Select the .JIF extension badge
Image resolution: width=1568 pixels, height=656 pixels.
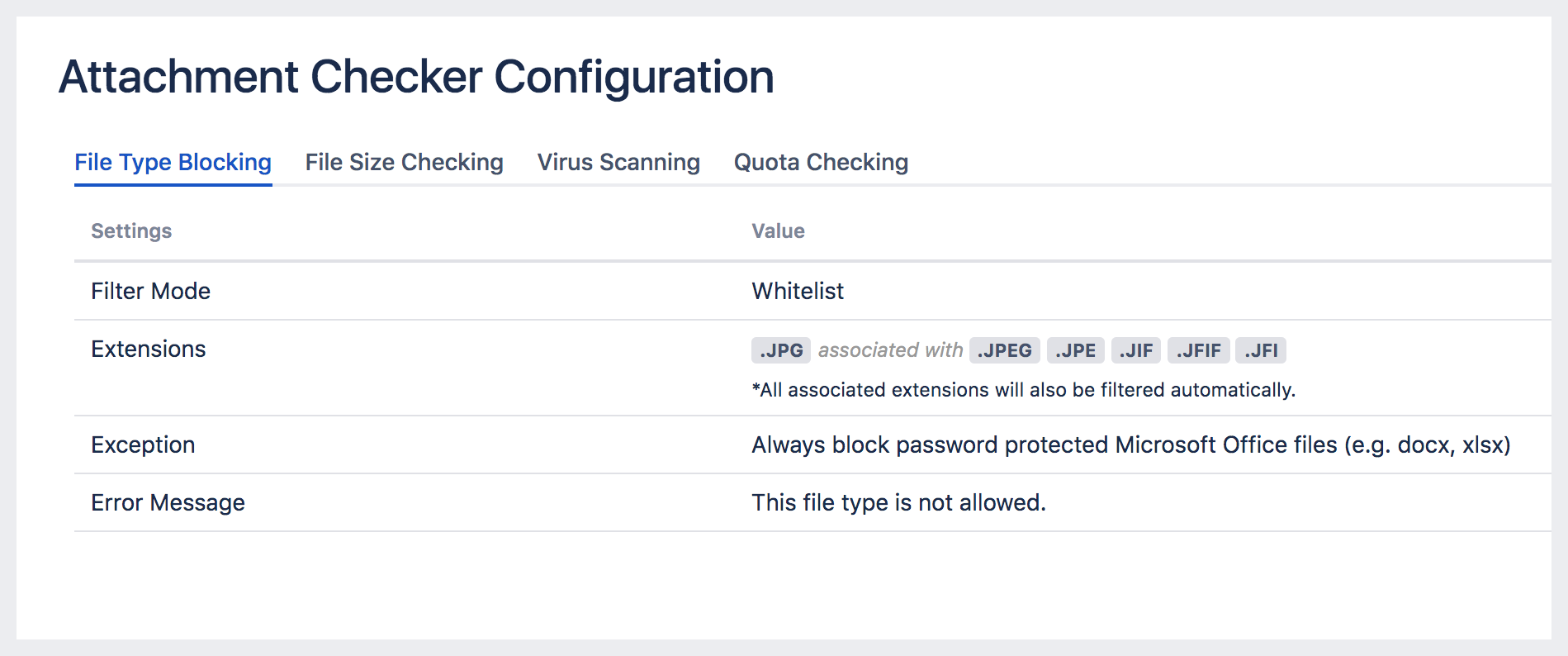click(x=1136, y=349)
